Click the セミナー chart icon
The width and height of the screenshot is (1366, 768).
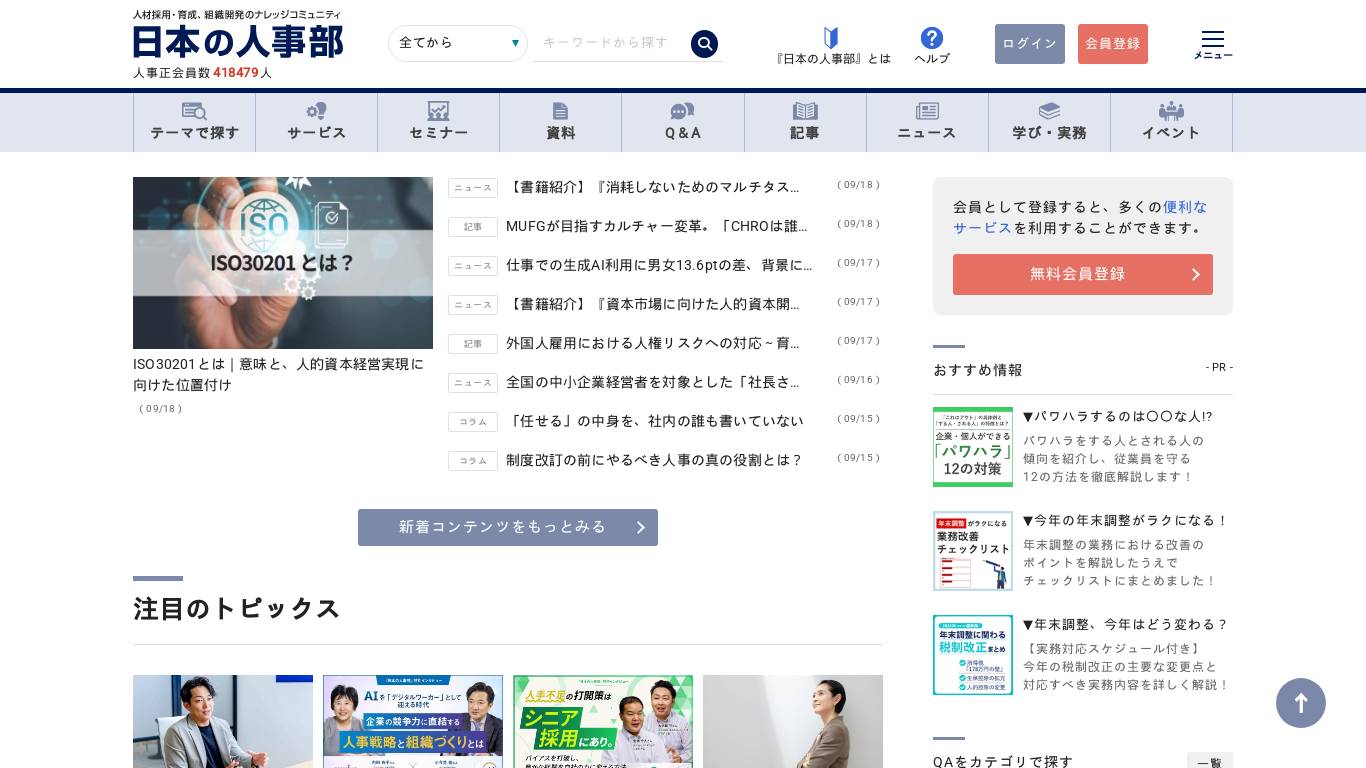click(x=438, y=111)
